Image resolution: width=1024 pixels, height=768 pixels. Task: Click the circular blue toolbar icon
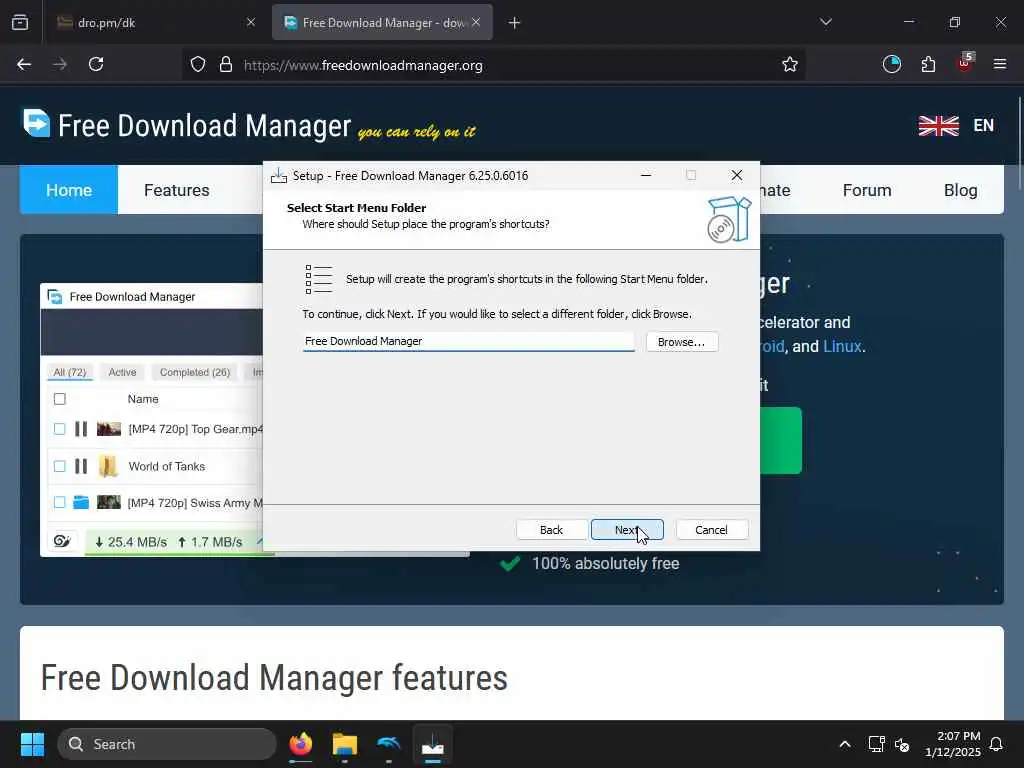coord(891,64)
